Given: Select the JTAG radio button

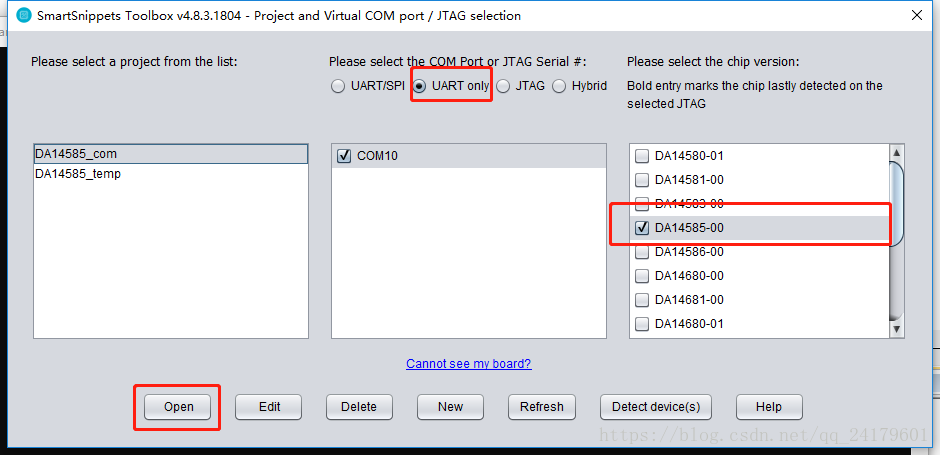Looking at the screenshot, I should click(x=503, y=86).
